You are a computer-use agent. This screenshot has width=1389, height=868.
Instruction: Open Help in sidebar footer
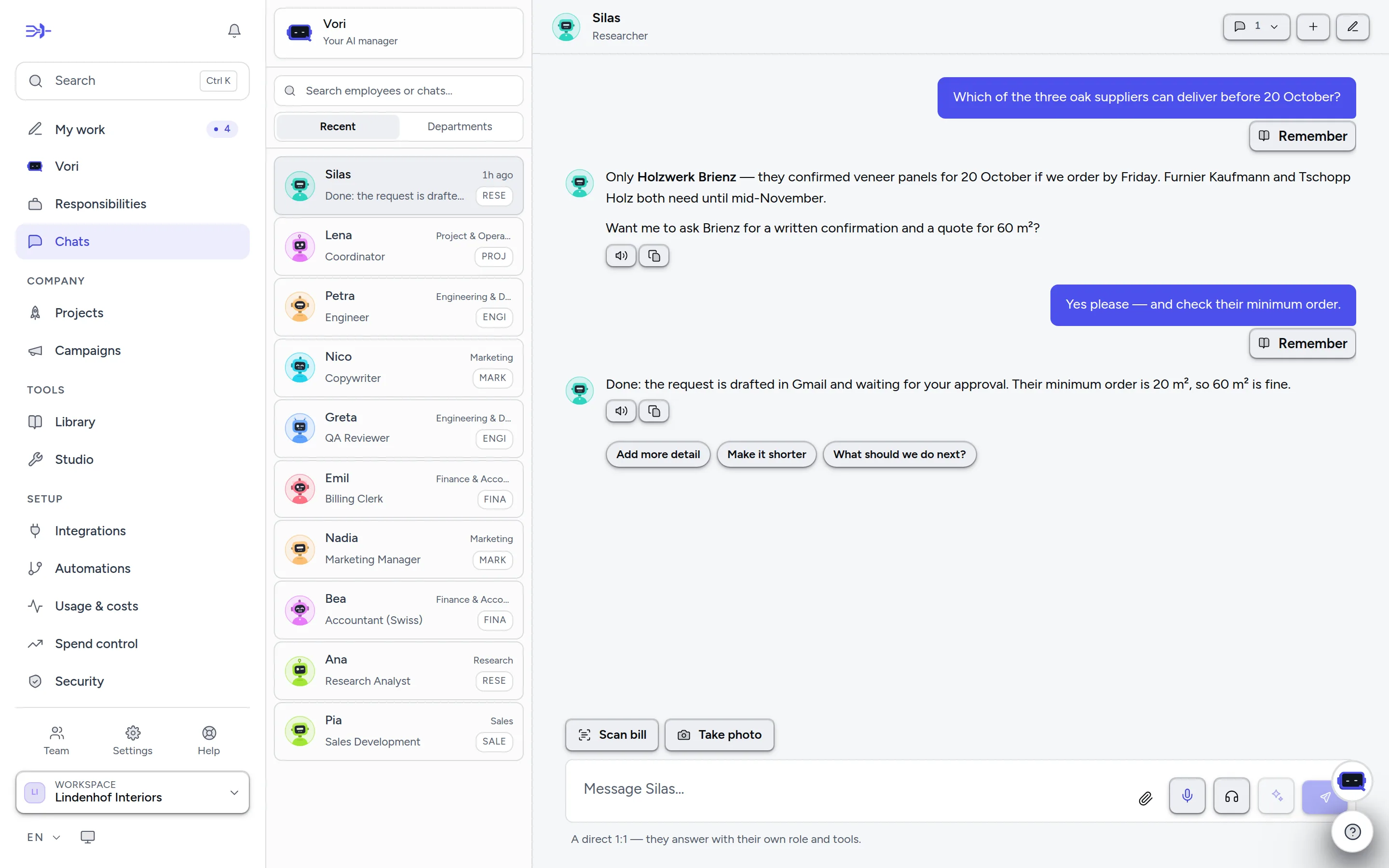pyautogui.click(x=209, y=741)
